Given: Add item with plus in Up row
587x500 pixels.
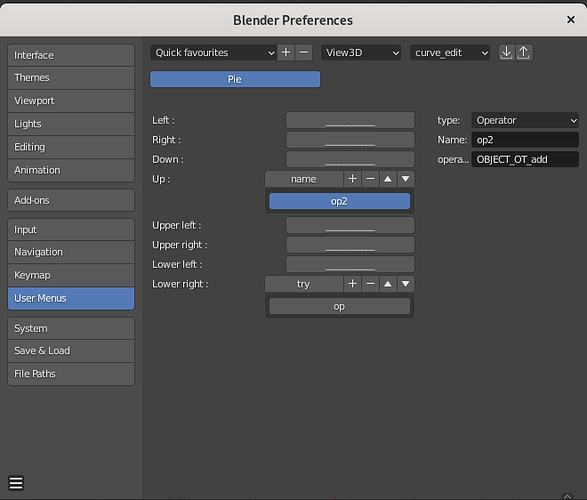Looking at the screenshot, I should click(x=352, y=179).
